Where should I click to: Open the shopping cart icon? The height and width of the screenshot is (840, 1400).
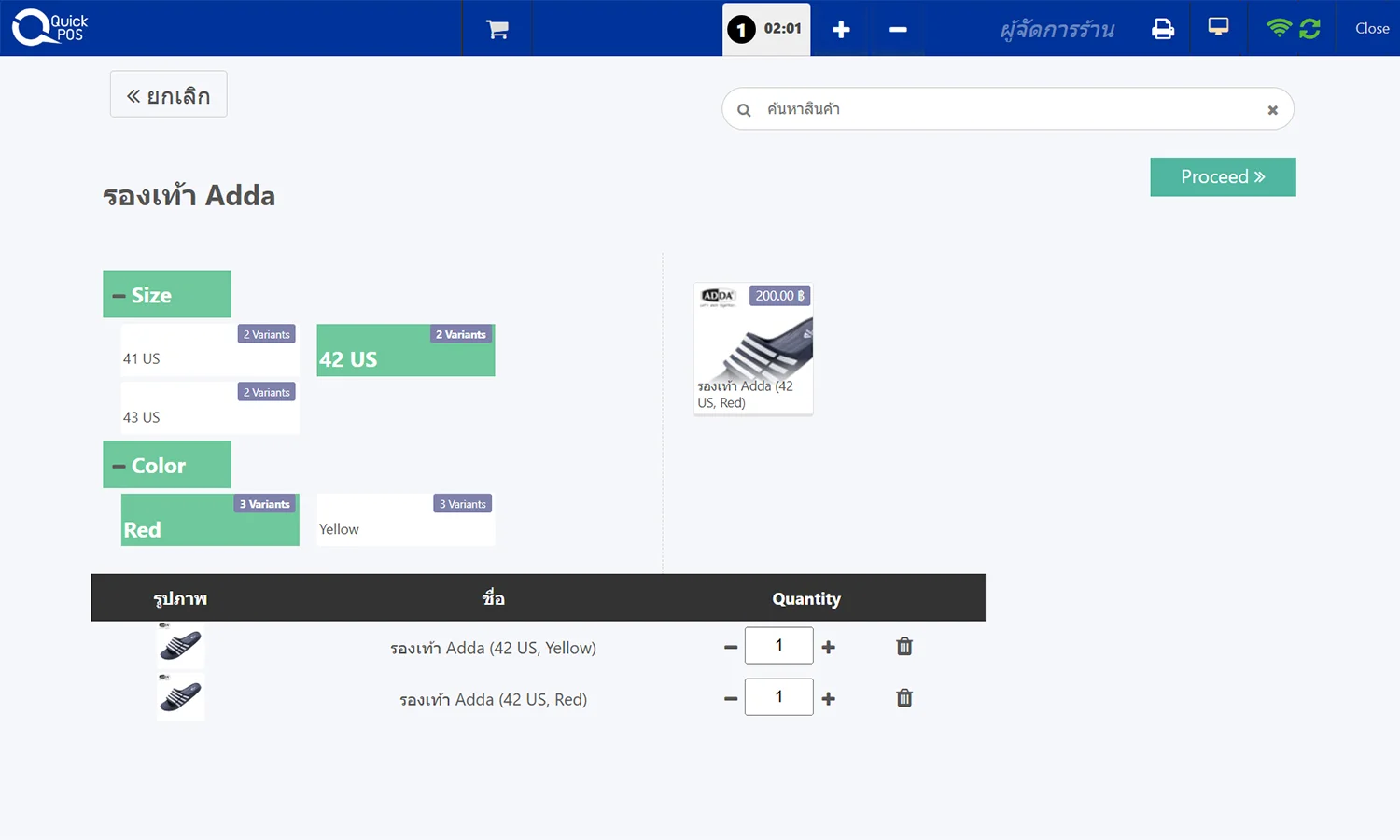pyautogui.click(x=497, y=29)
